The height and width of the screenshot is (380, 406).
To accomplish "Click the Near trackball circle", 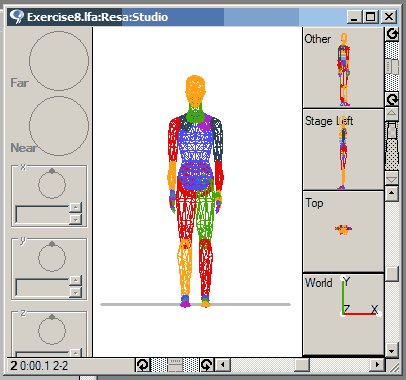I will pyautogui.click(x=59, y=126).
